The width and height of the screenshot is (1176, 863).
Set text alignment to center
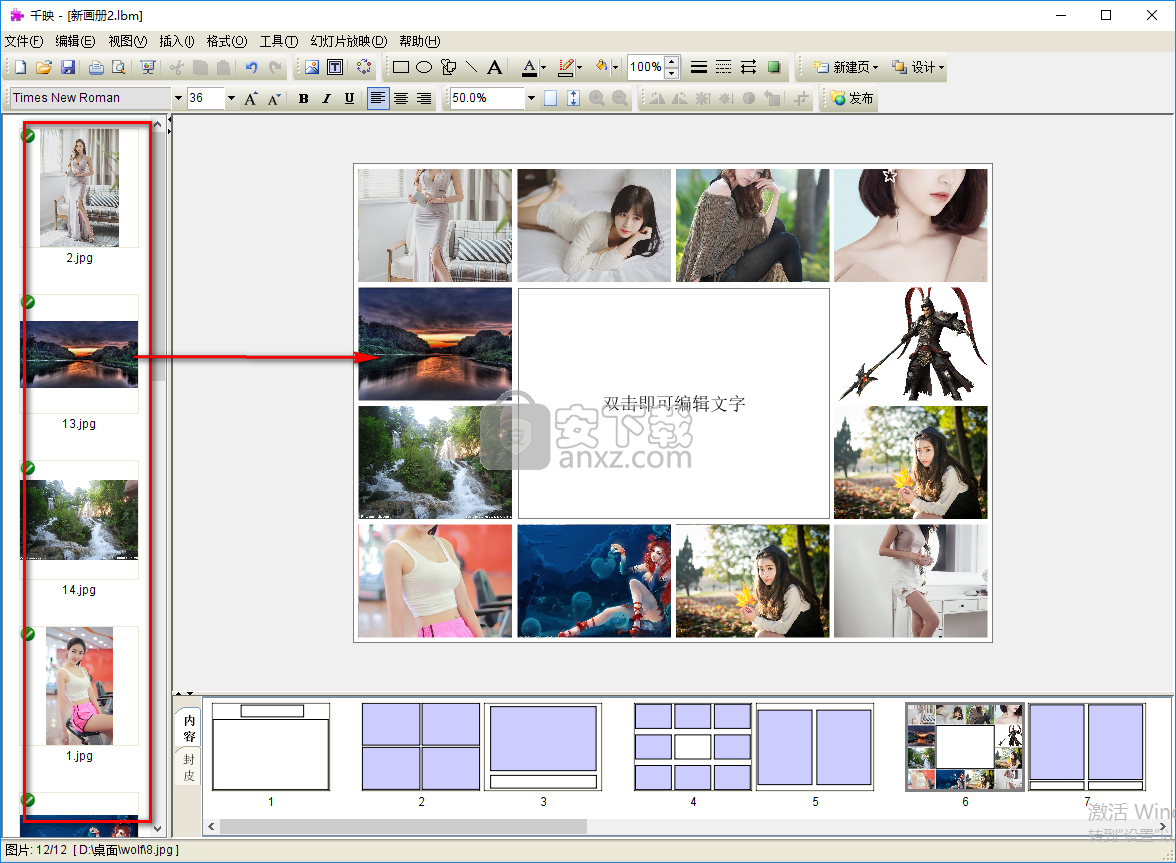pos(401,98)
